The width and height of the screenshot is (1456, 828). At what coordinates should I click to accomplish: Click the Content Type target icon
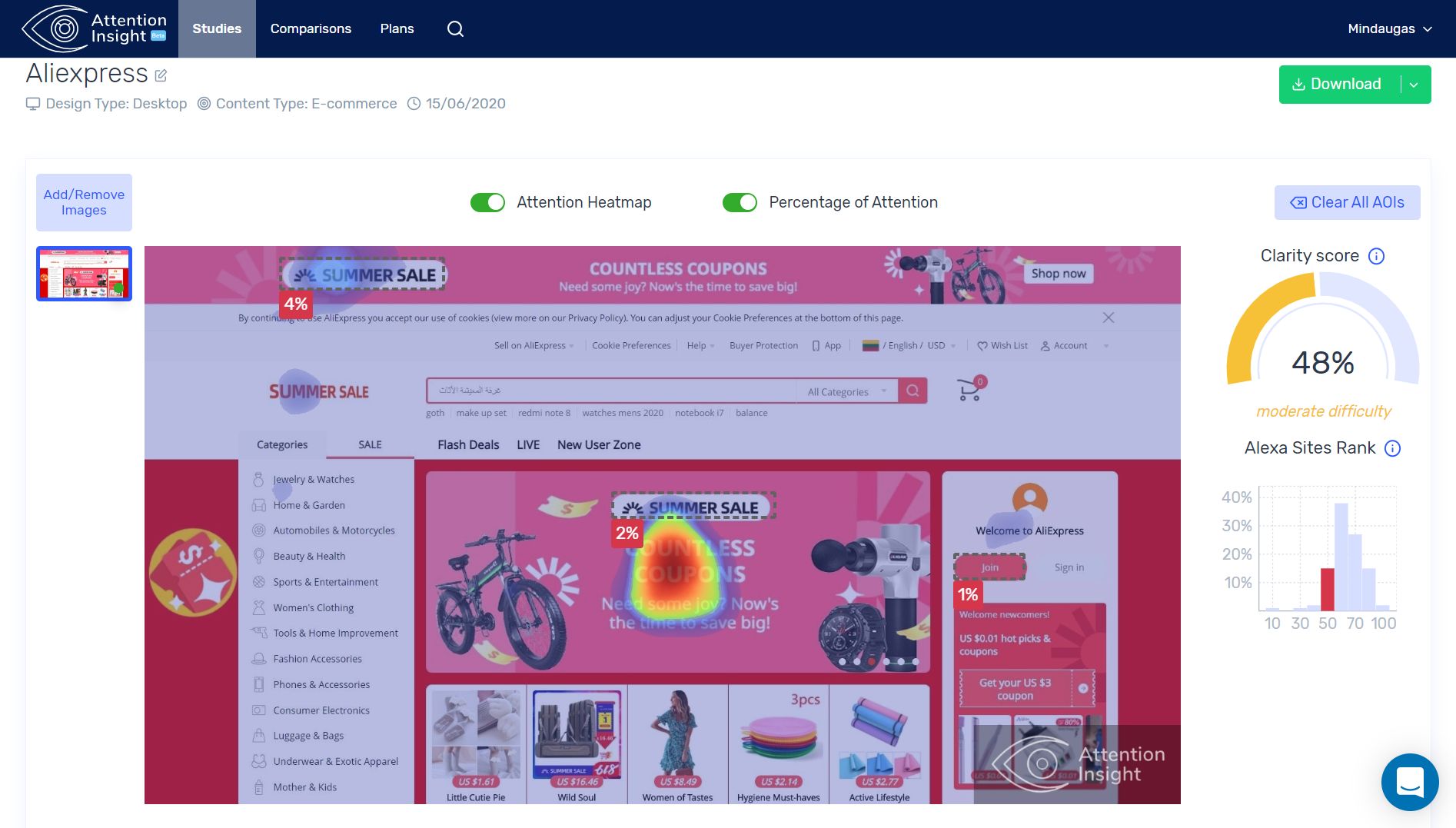(204, 103)
